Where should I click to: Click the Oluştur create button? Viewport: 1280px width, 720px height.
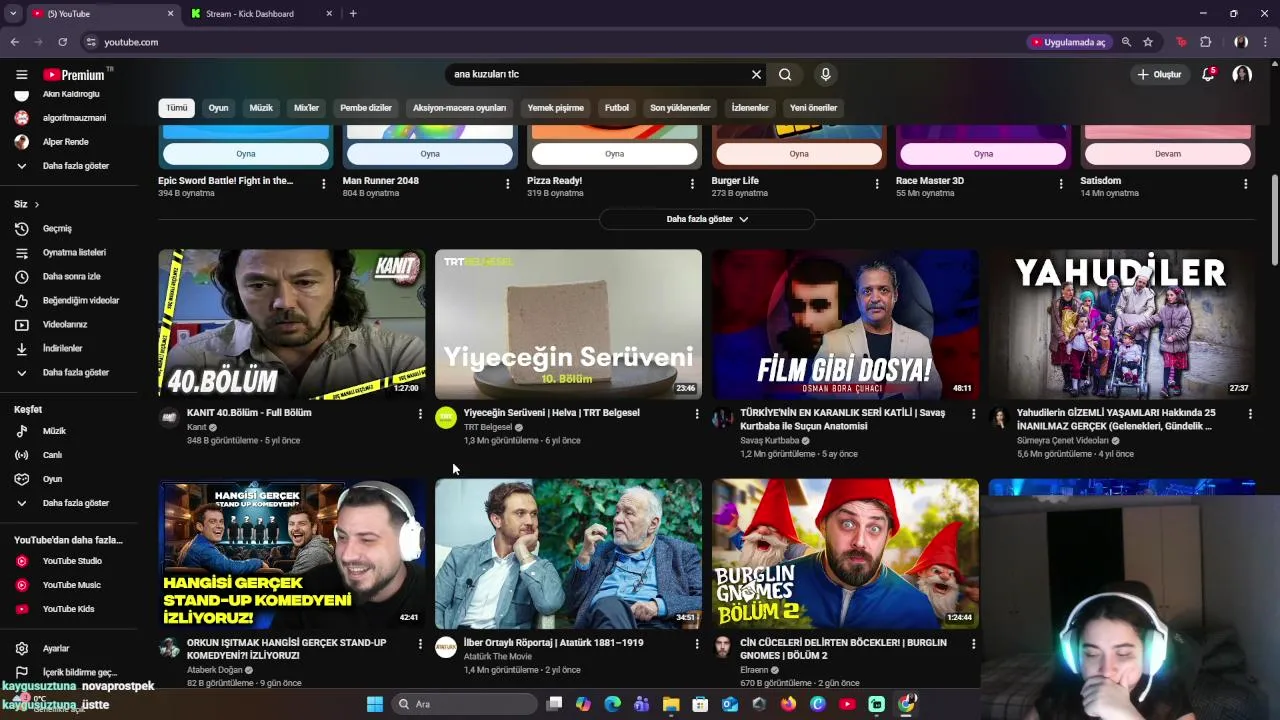coord(1159,74)
